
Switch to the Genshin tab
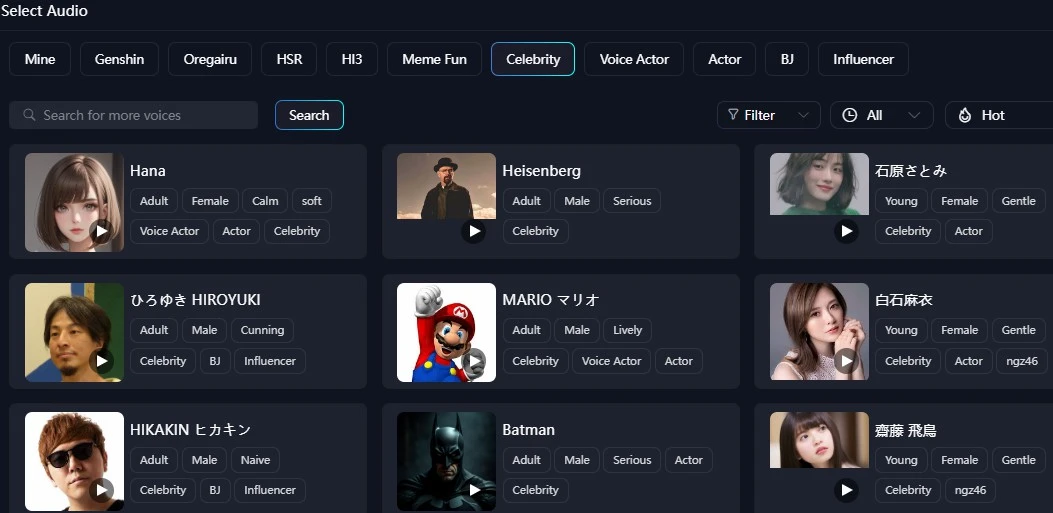(x=120, y=59)
